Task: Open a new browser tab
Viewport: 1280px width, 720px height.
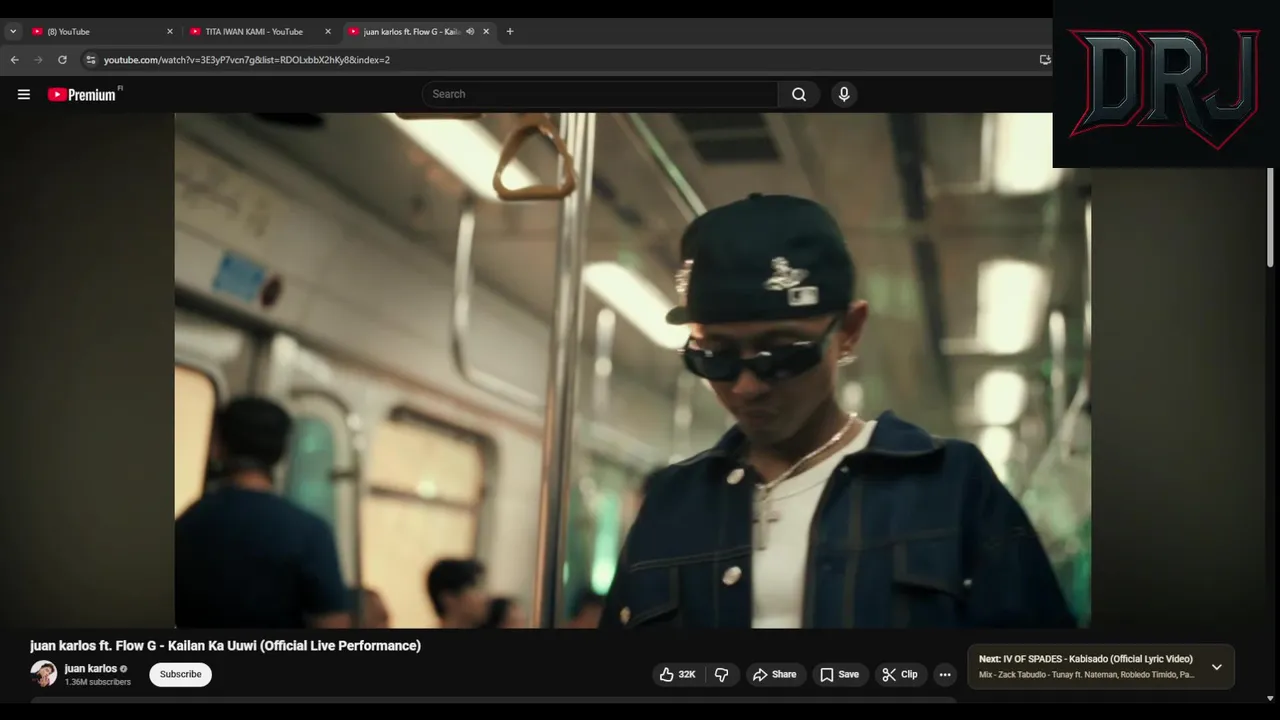Action: pos(510,31)
